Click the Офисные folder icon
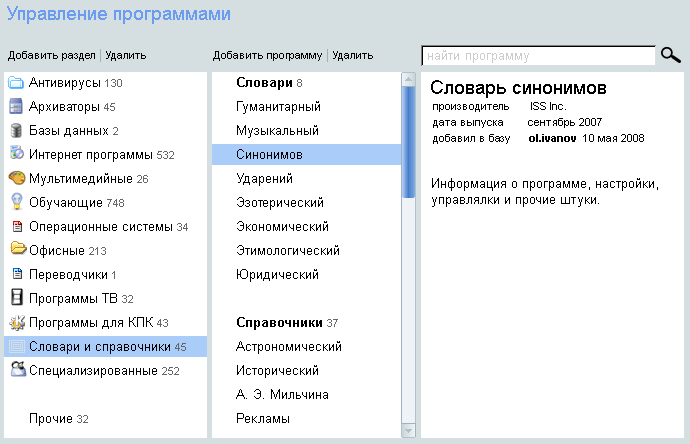690x444 pixels. pyautogui.click(x=16, y=251)
